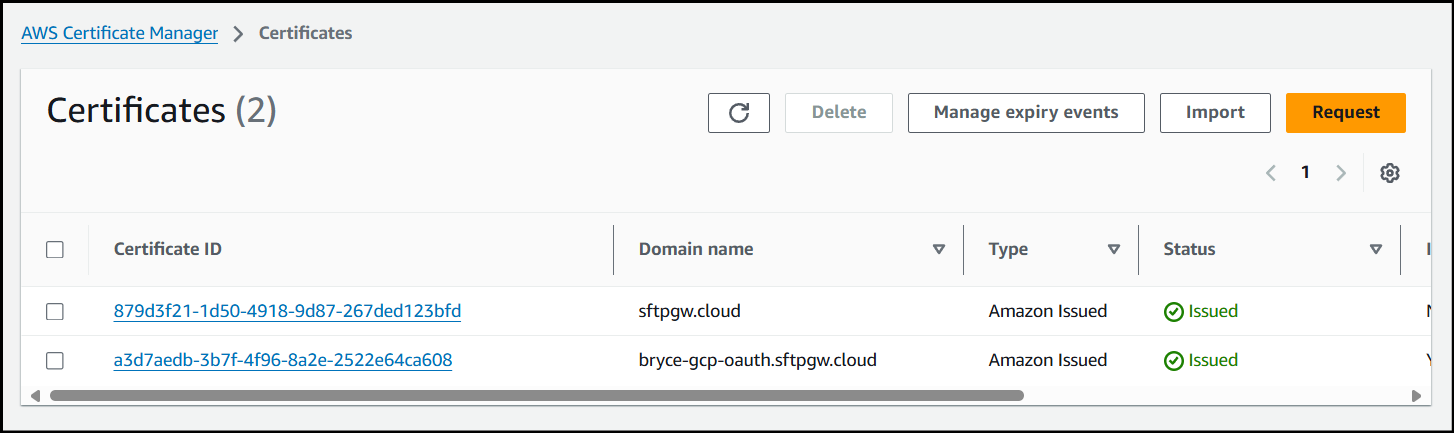Click the horizontal table scrollbar
Screen dimensions: 1454x433
[536, 396]
